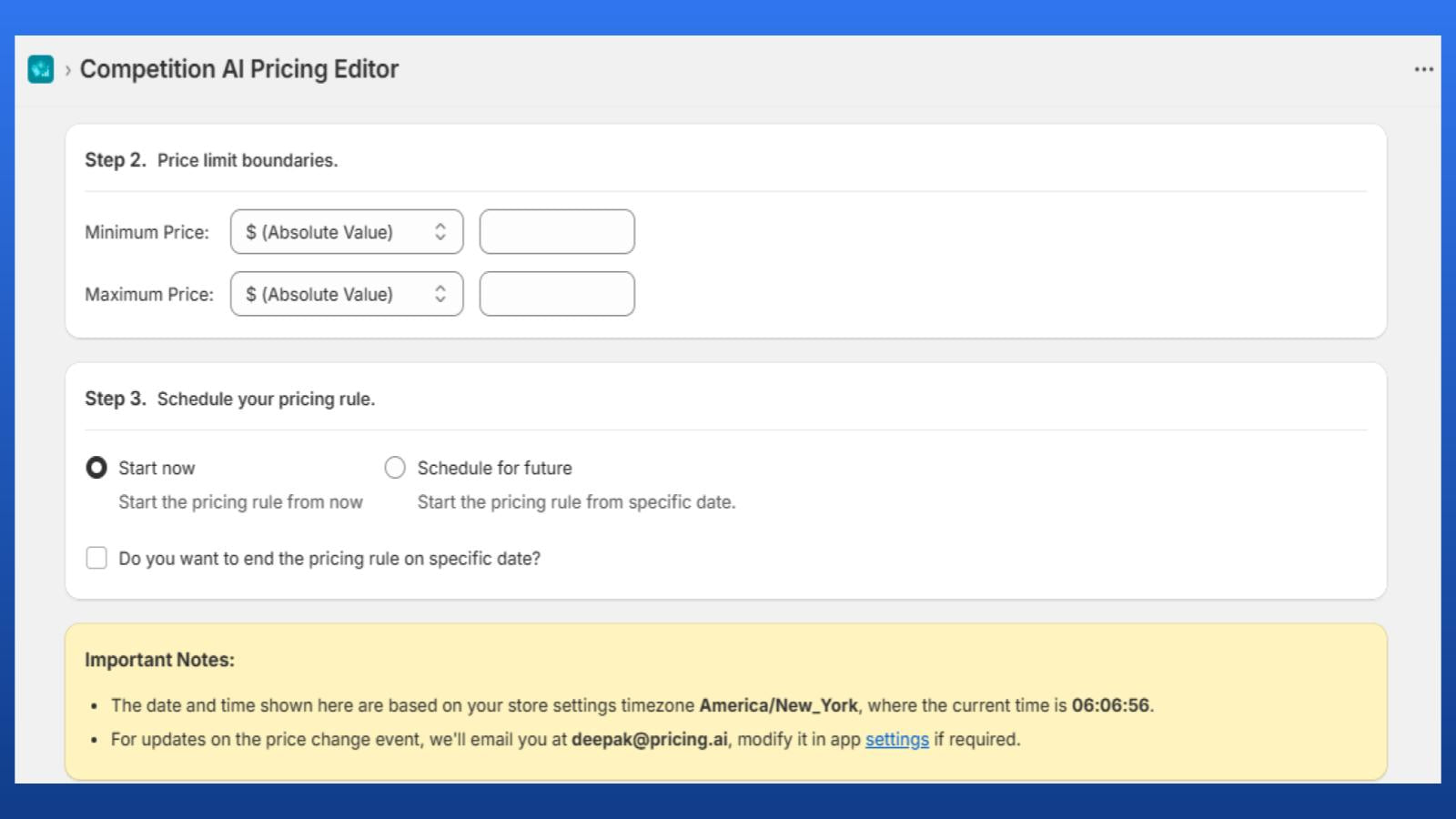Screen dimensions: 1456x819
Task: Select 'Start now' radio option
Action: click(x=96, y=467)
